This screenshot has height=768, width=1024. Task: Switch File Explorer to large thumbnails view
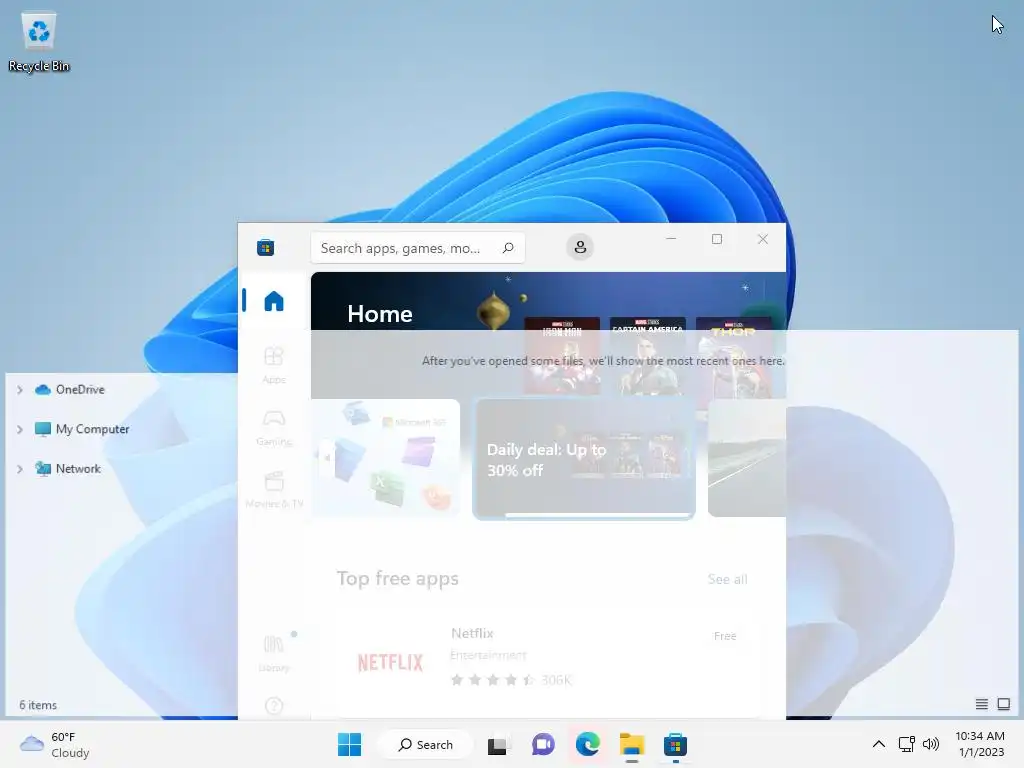click(1004, 704)
